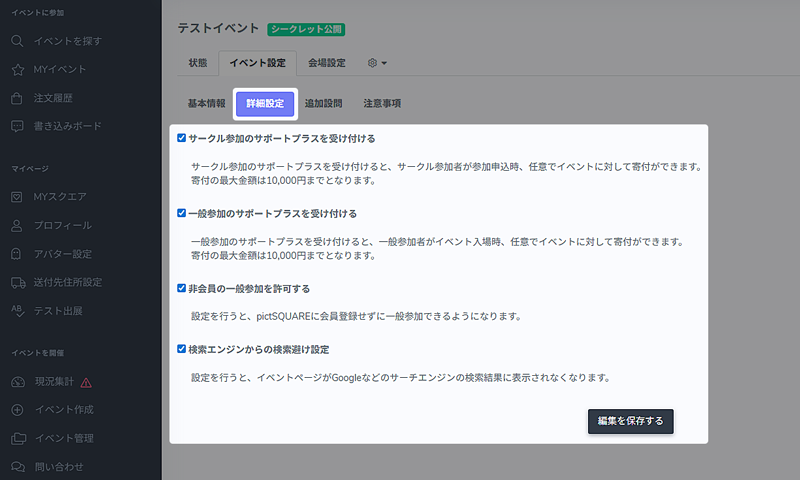Click the magnifier icon beside イベントを探す
This screenshot has width=800, height=480.
[17, 41]
